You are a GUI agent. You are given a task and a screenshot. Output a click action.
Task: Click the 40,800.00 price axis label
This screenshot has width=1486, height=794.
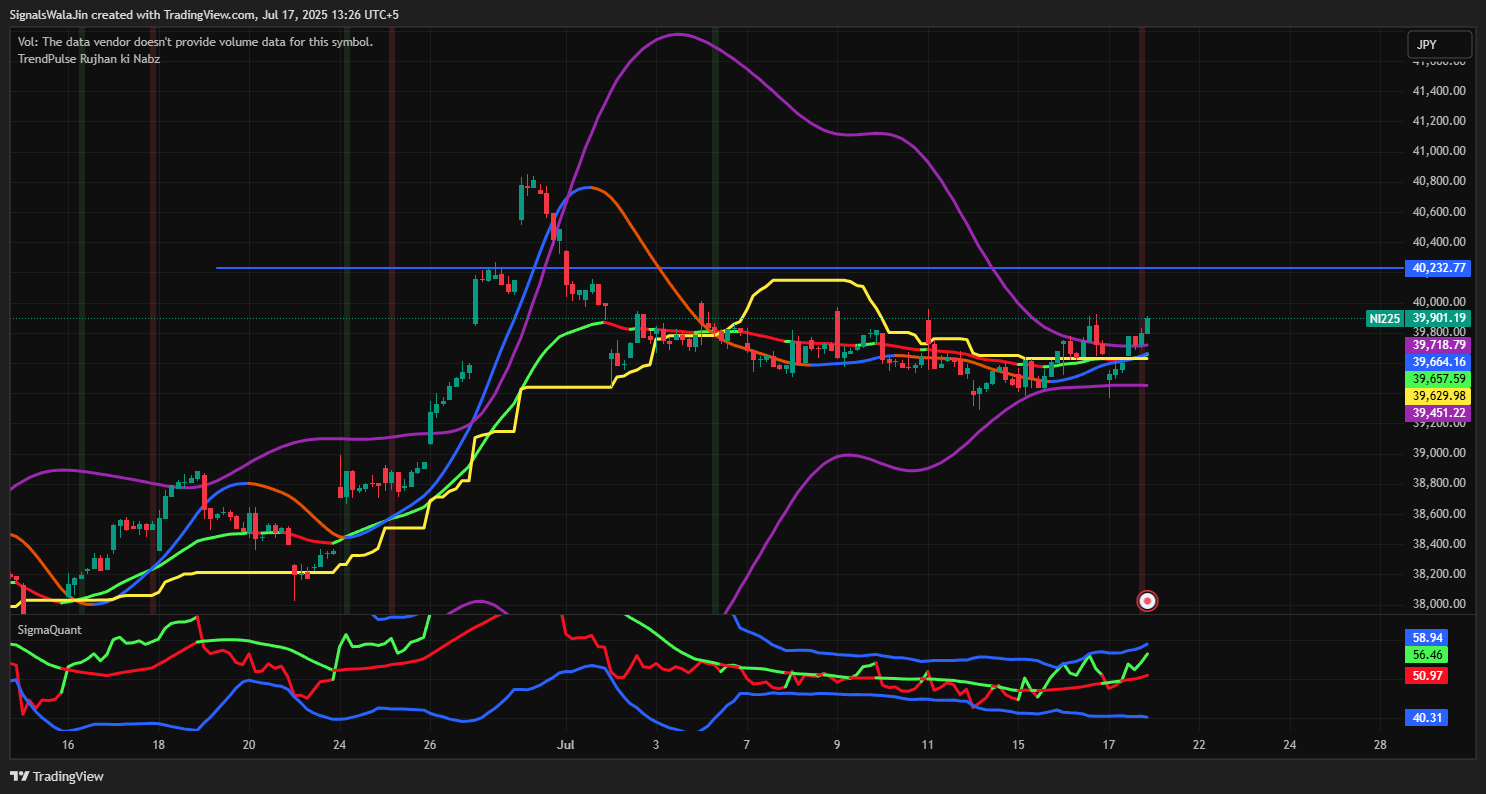pos(1439,181)
